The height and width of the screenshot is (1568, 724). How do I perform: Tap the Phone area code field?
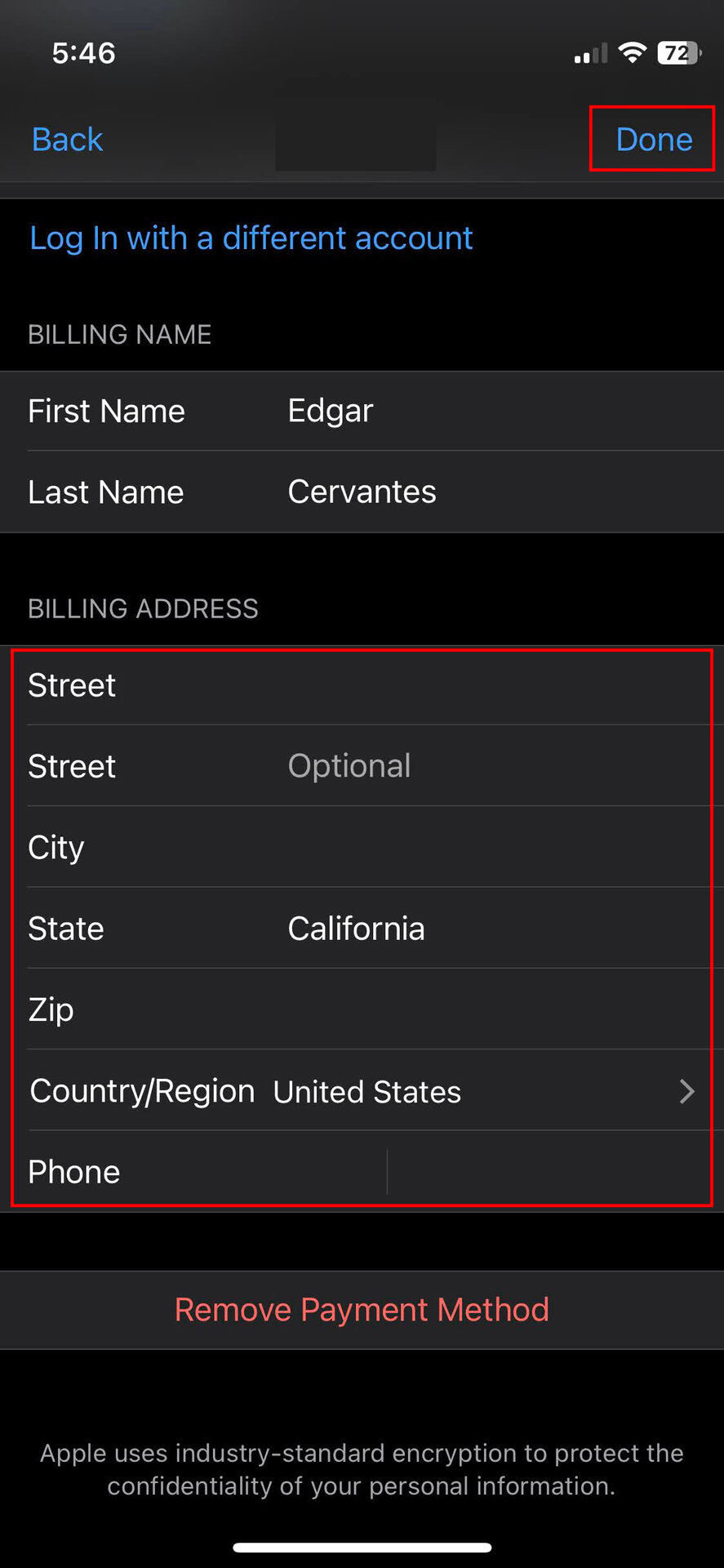tap(335, 1172)
